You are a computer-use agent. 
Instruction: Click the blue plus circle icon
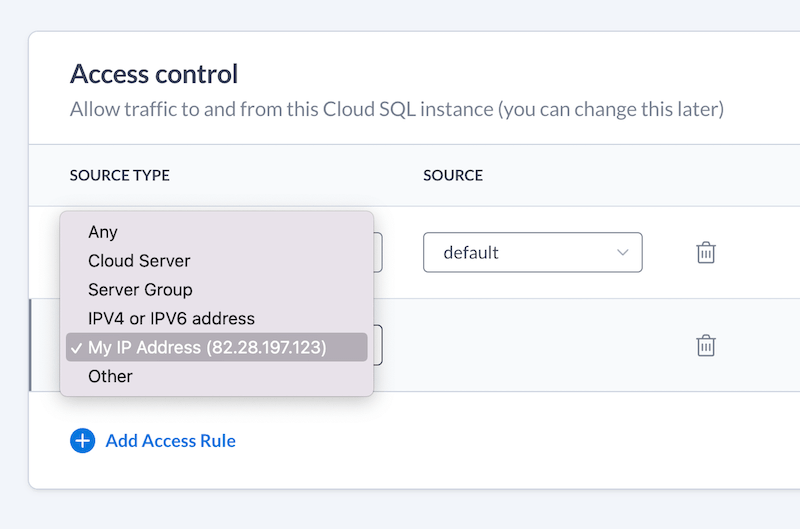click(83, 441)
